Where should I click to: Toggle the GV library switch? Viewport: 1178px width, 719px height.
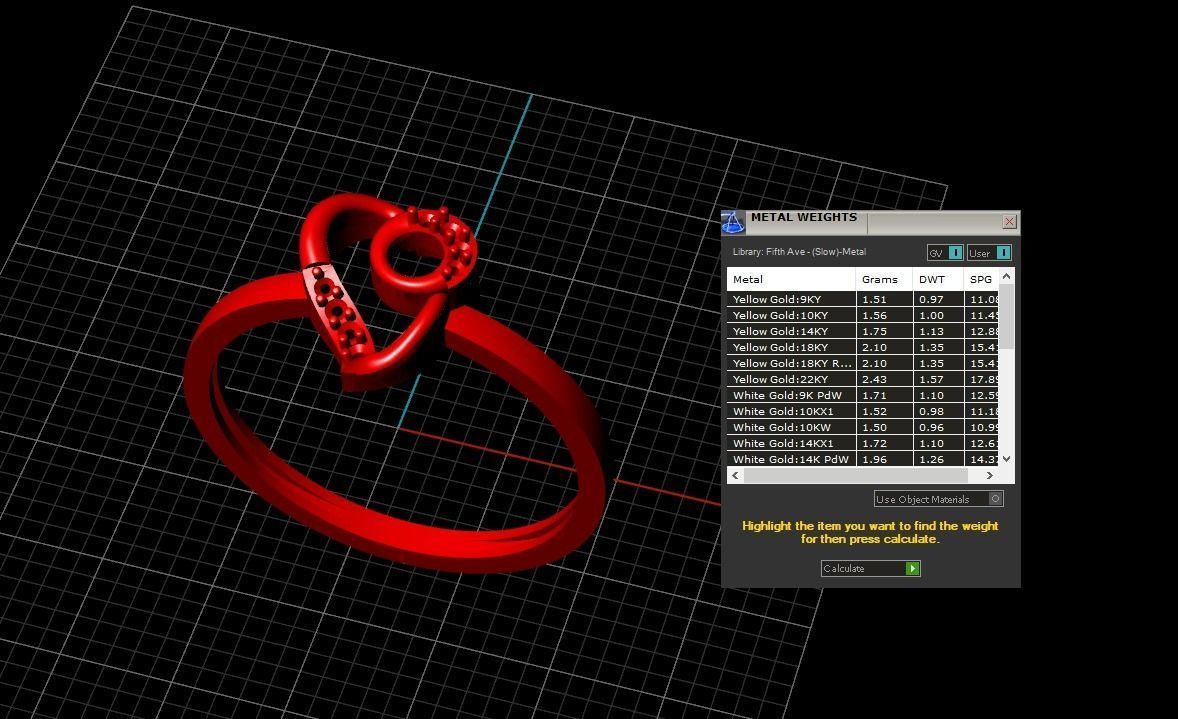(x=945, y=252)
